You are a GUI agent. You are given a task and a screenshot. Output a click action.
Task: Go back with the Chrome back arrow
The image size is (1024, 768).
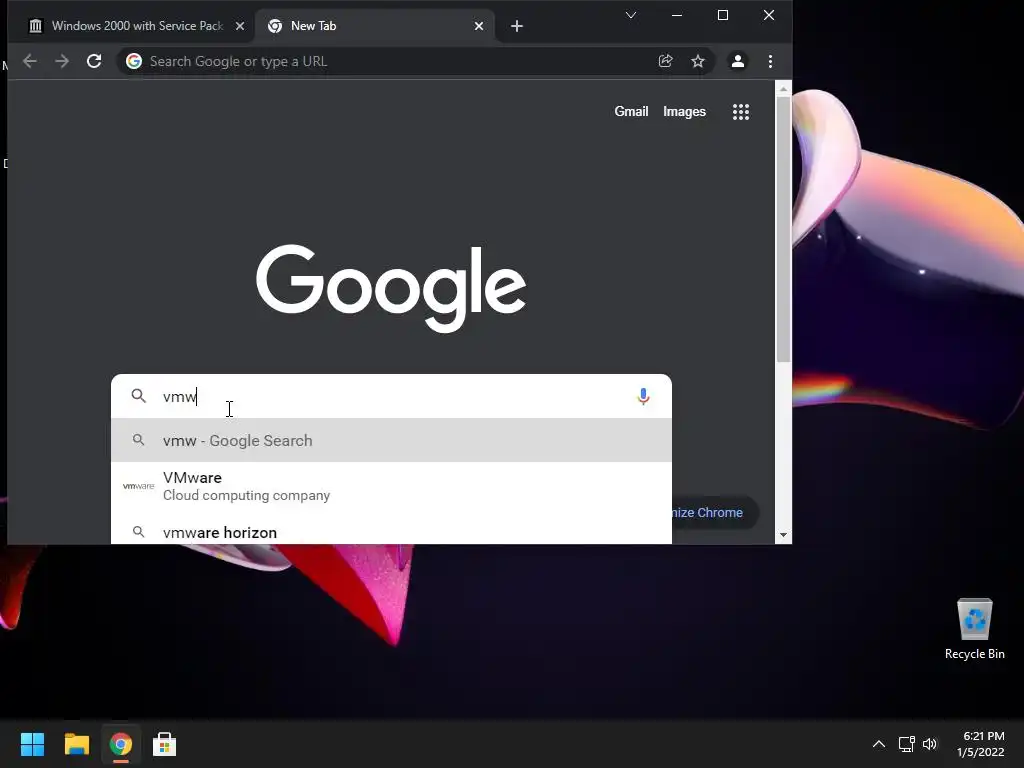coord(29,61)
